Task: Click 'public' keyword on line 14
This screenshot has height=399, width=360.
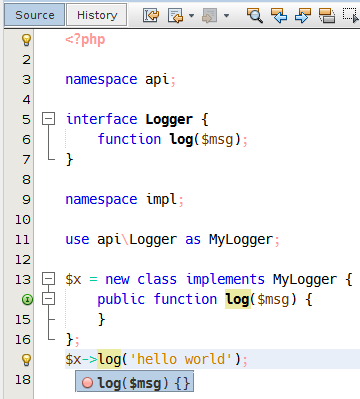Action: 121,300
